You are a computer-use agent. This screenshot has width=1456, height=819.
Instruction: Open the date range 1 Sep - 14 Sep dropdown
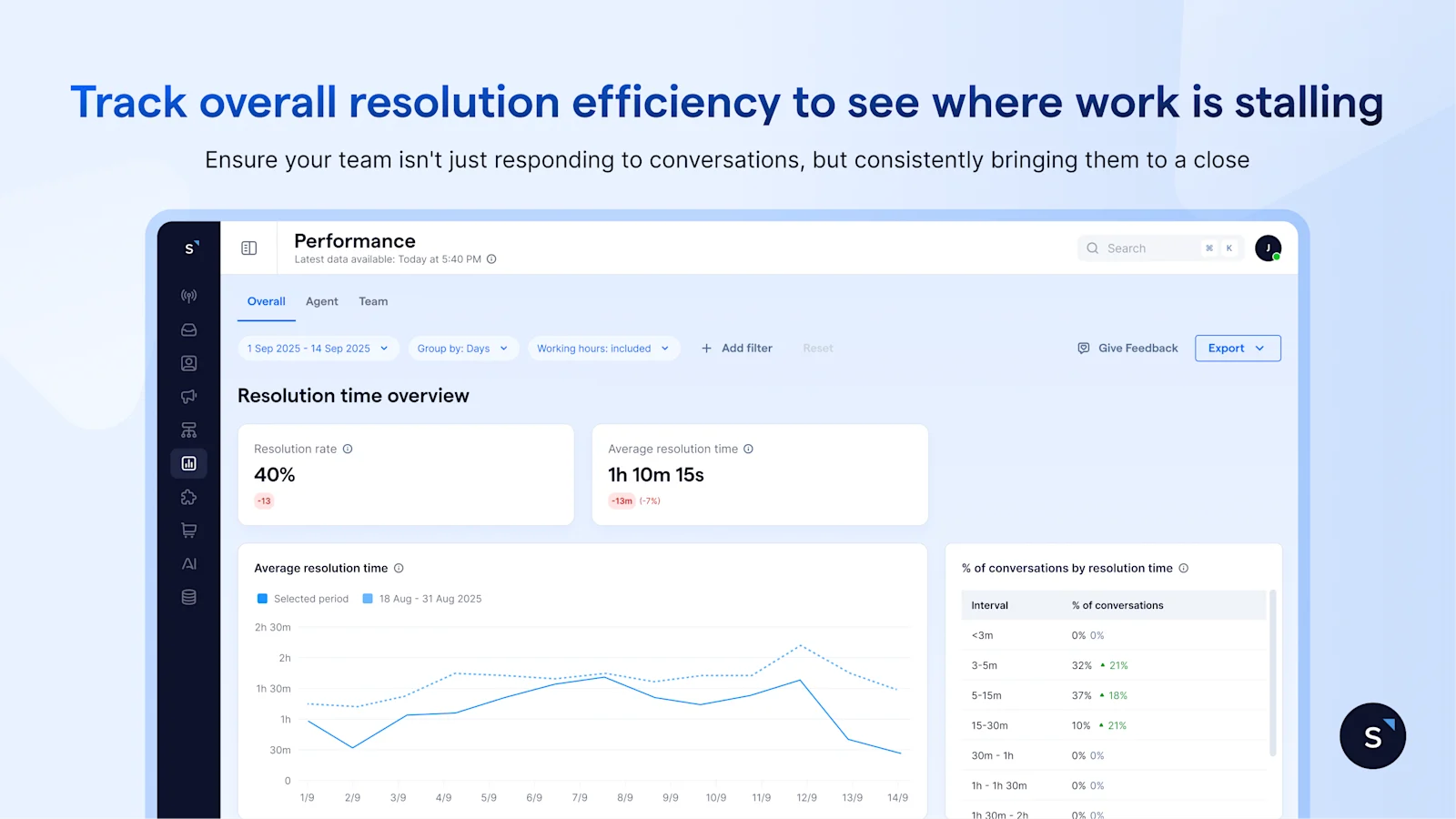pos(317,348)
